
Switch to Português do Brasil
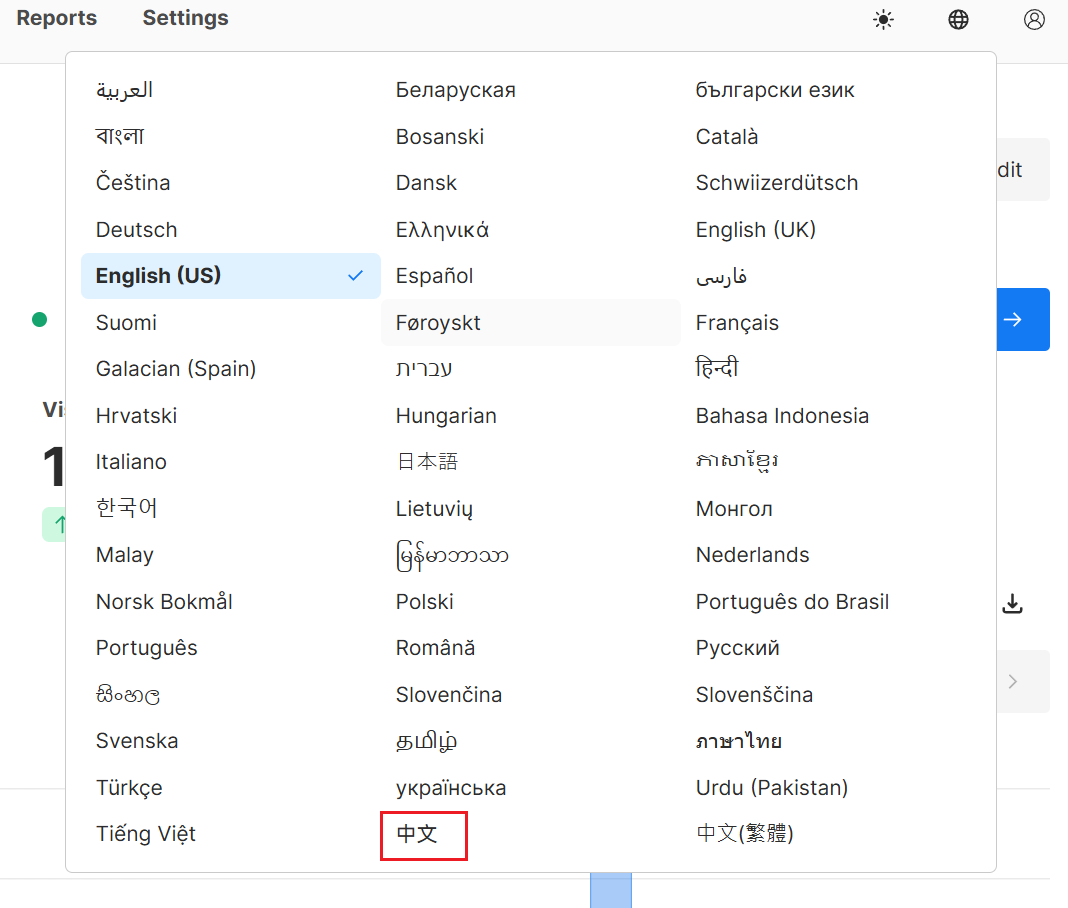[x=792, y=602]
